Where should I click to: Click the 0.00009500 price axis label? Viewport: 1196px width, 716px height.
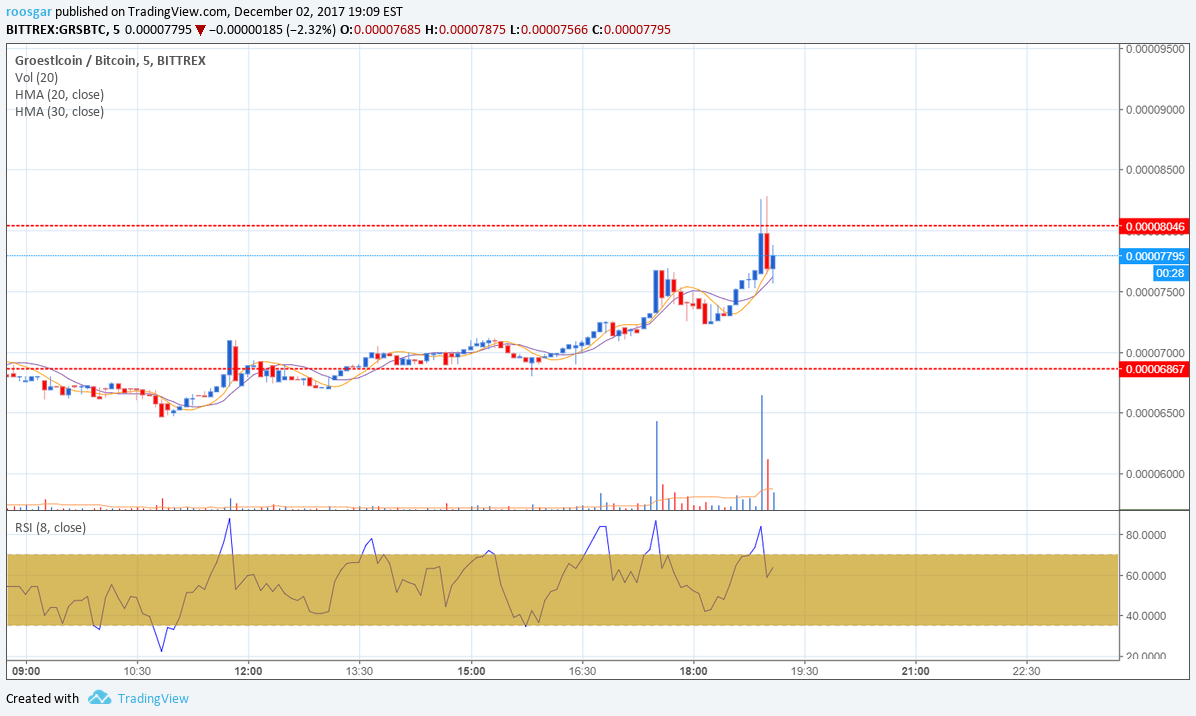tap(1156, 49)
